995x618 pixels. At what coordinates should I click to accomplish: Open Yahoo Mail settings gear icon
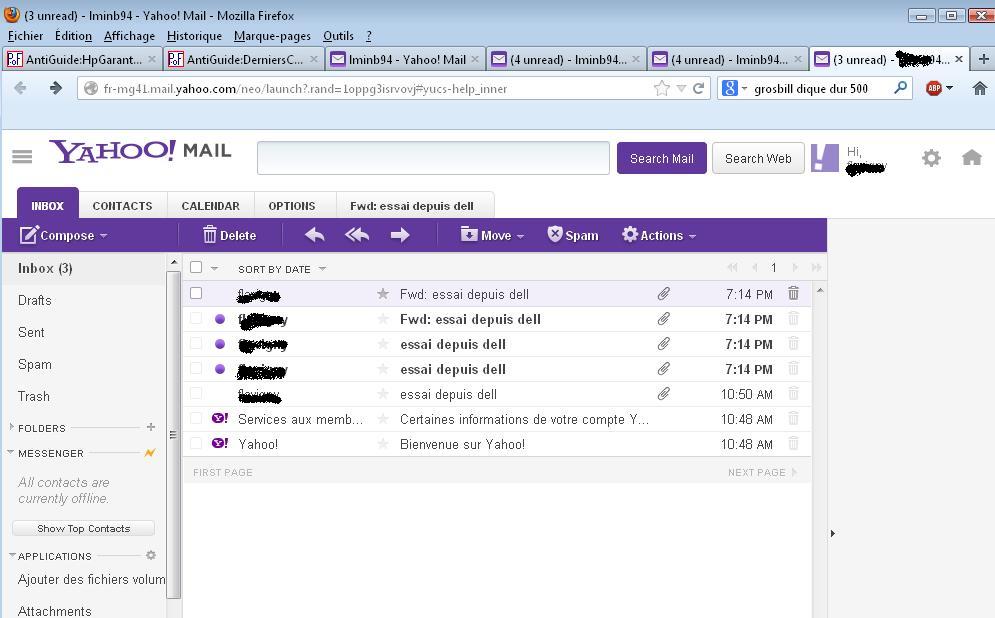point(931,157)
